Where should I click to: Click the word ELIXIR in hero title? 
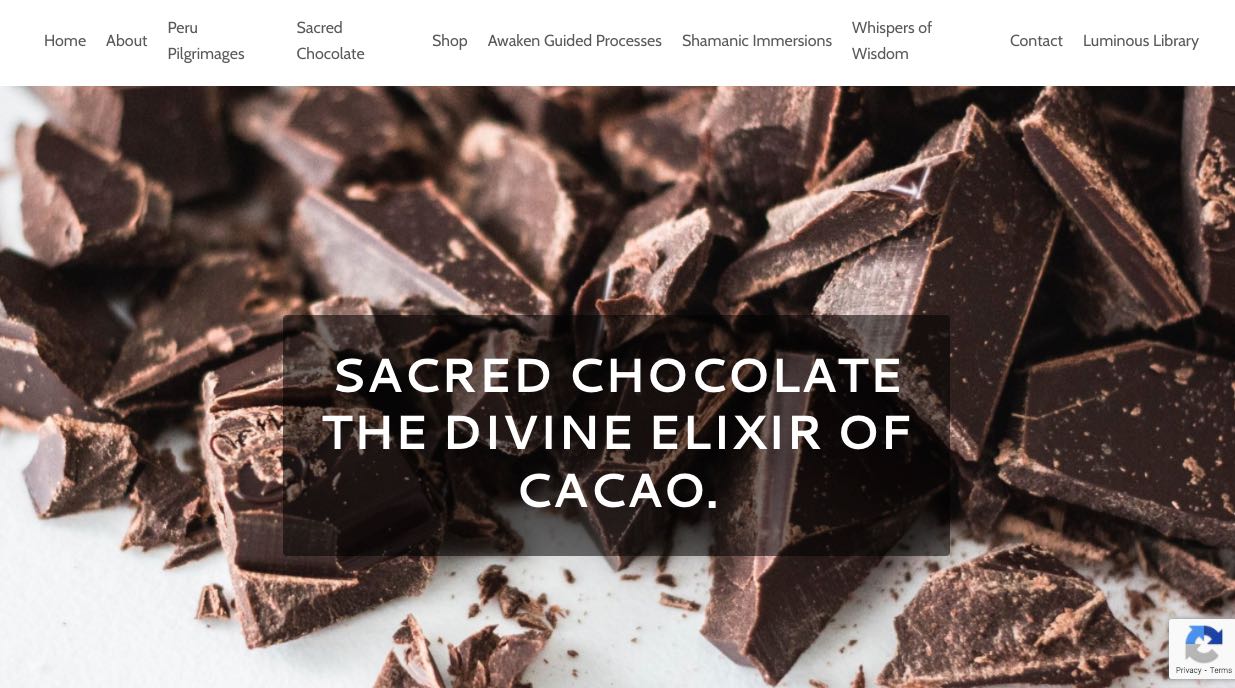pyautogui.click(x=736, y=433)
